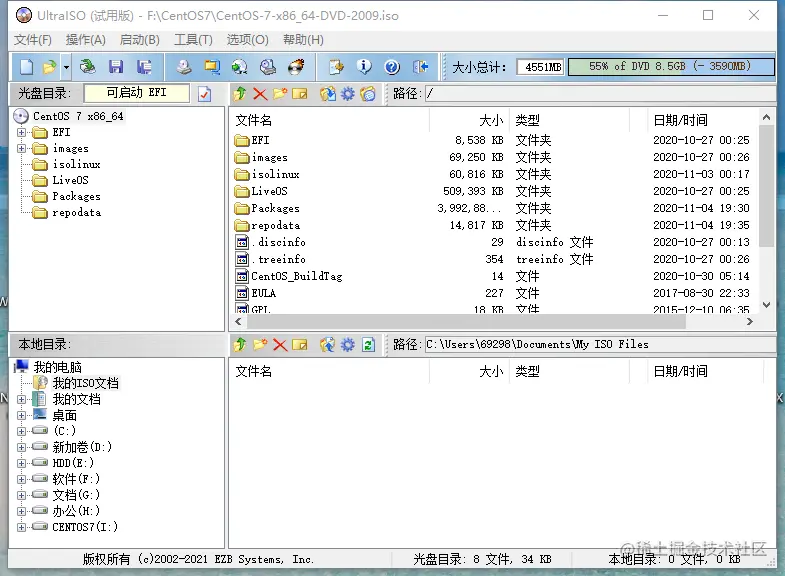Open the 启动(B) menu
785x576 pixels.
click(x=140, y=40)
